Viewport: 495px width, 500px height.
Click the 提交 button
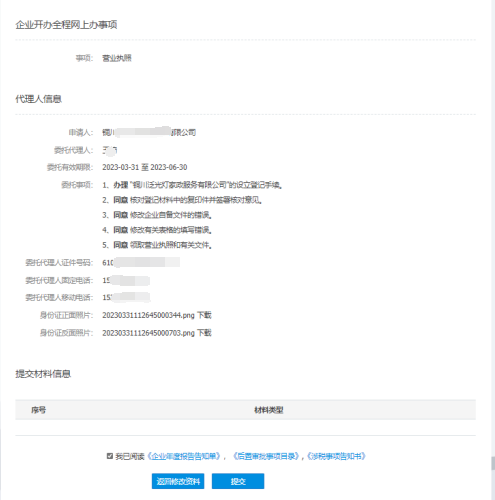coord(238,481)
